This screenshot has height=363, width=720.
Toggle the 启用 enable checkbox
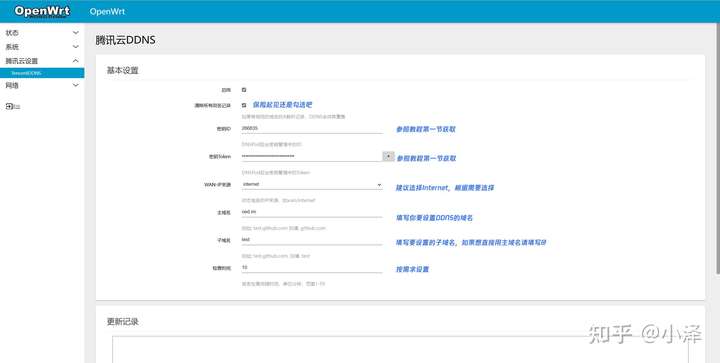(244, 90)
